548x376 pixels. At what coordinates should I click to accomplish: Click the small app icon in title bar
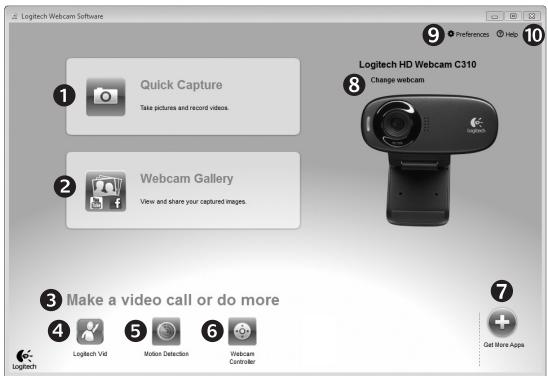(x=14, y=16)
